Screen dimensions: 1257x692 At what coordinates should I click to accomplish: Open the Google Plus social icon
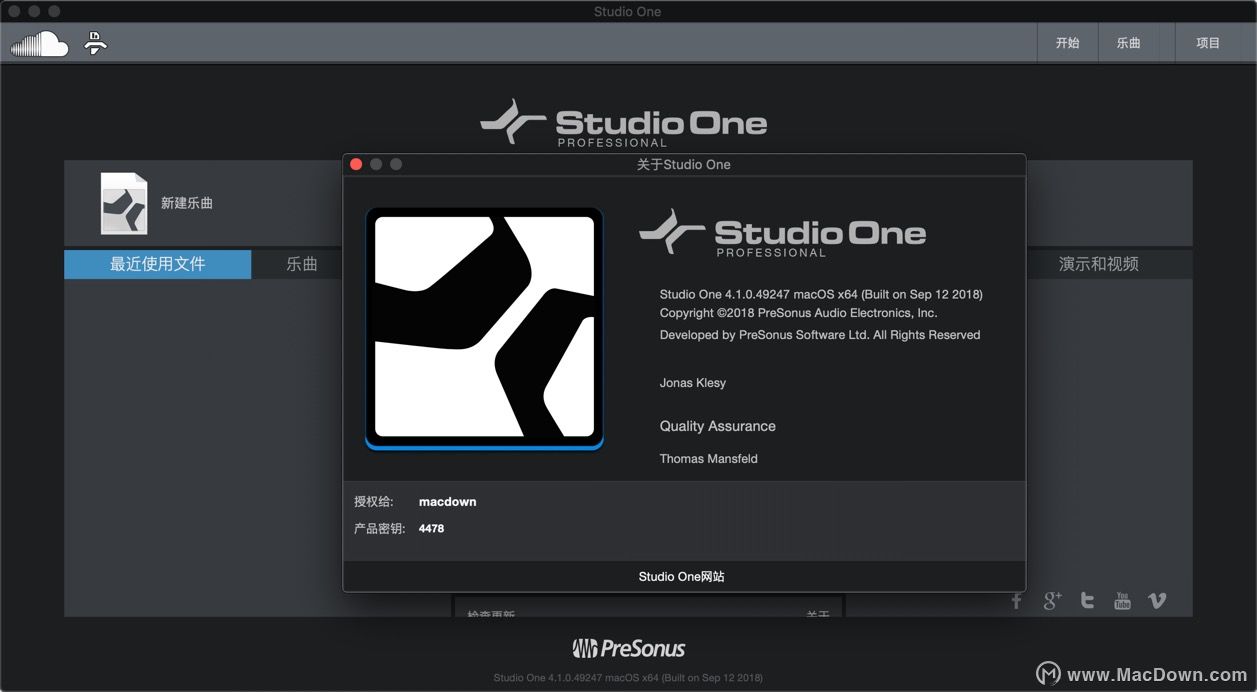(x=1052, y=600)
